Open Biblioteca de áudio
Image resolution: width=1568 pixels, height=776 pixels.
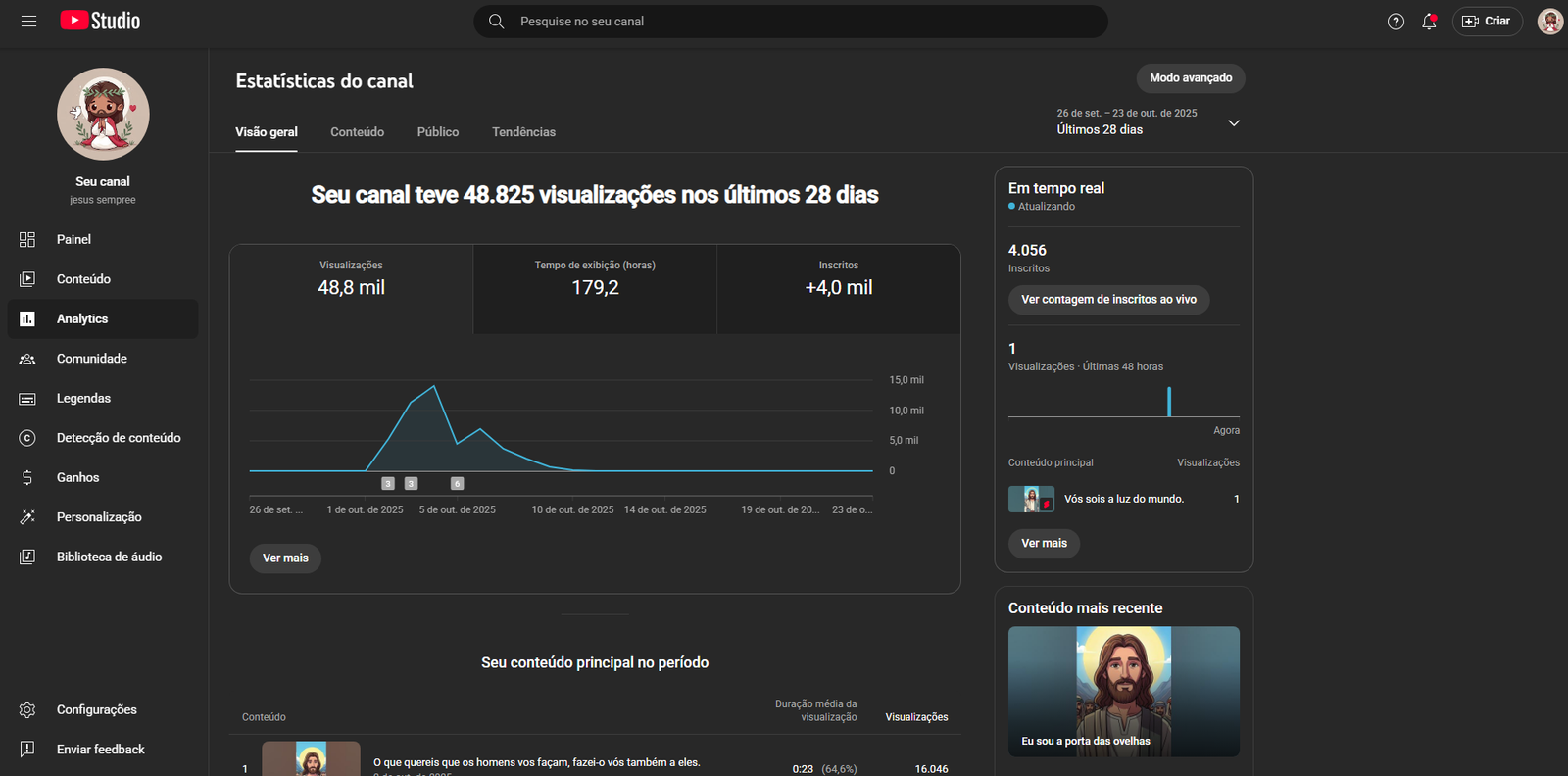pos(109,557)
